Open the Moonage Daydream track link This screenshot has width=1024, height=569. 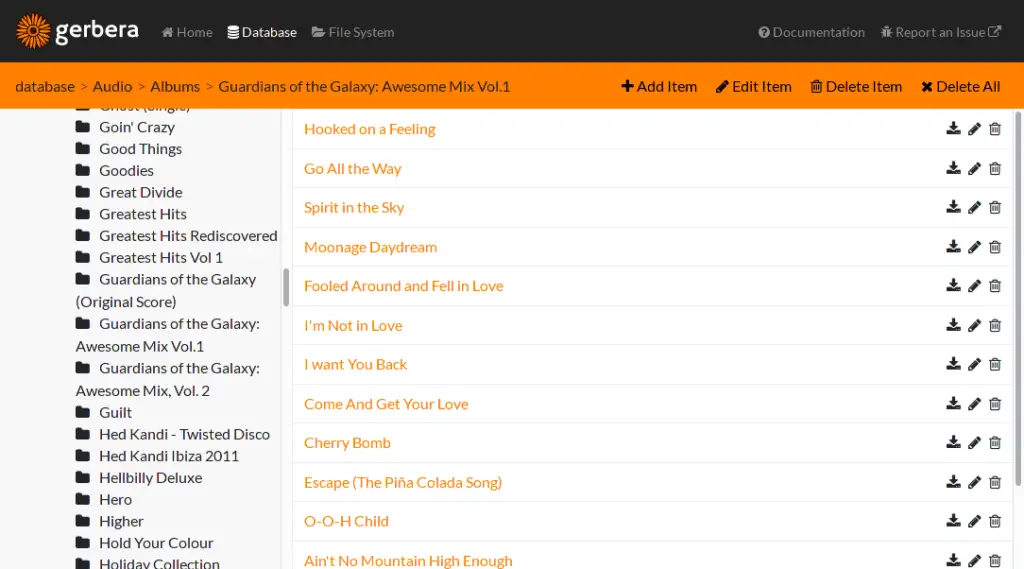click(x=370, y=247)
